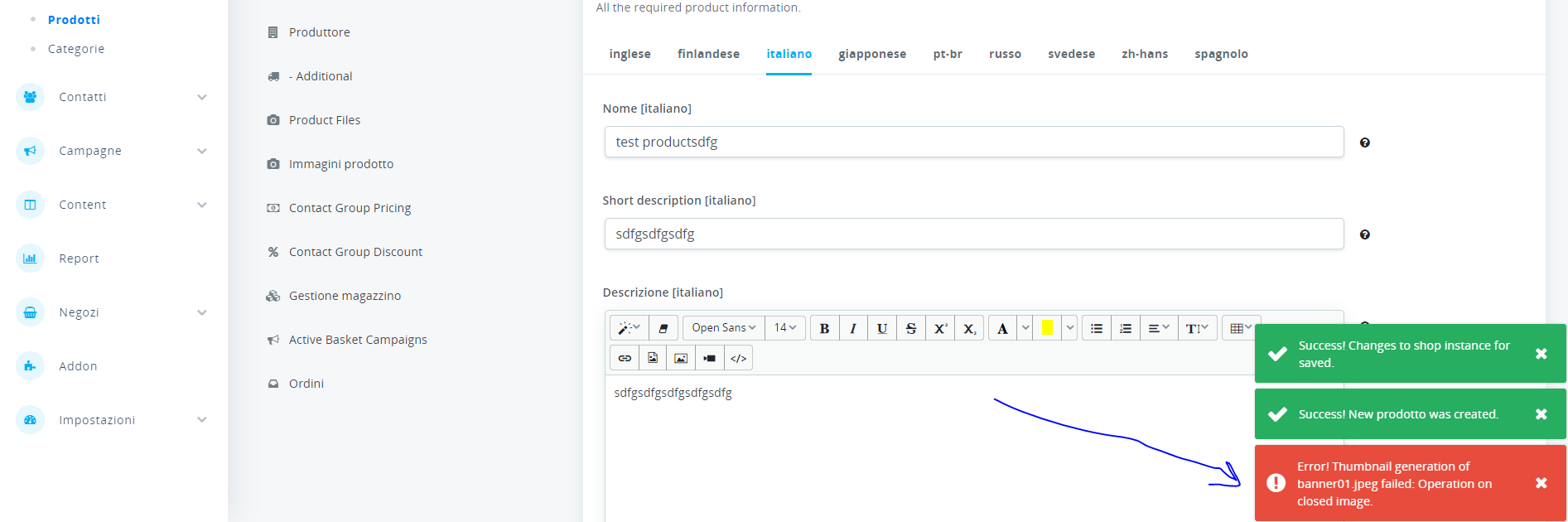Toggle underline formatting in the editor
The image size is (1568, 522).
pos(882,328)
